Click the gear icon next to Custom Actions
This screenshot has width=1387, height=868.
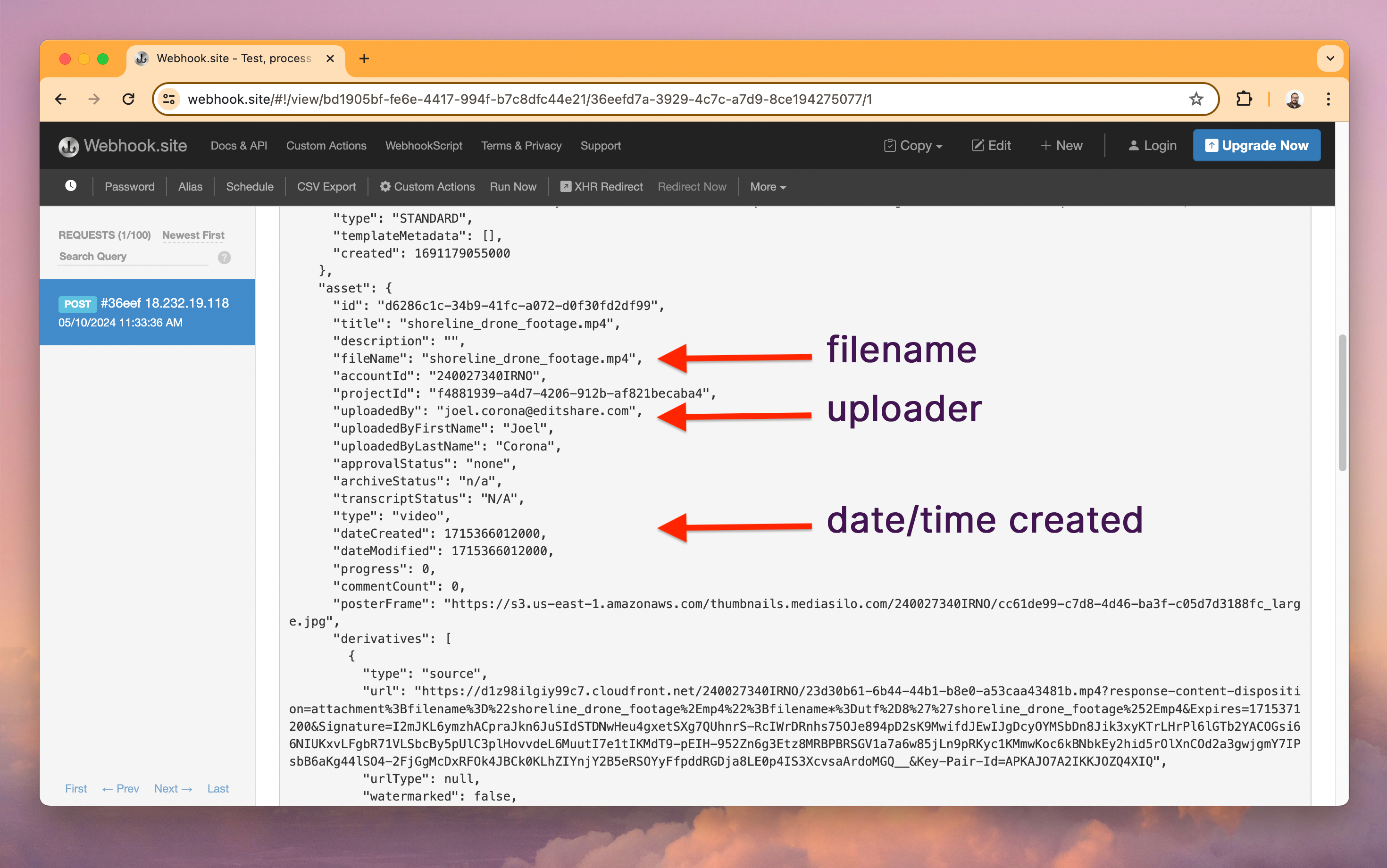[386, 187]
